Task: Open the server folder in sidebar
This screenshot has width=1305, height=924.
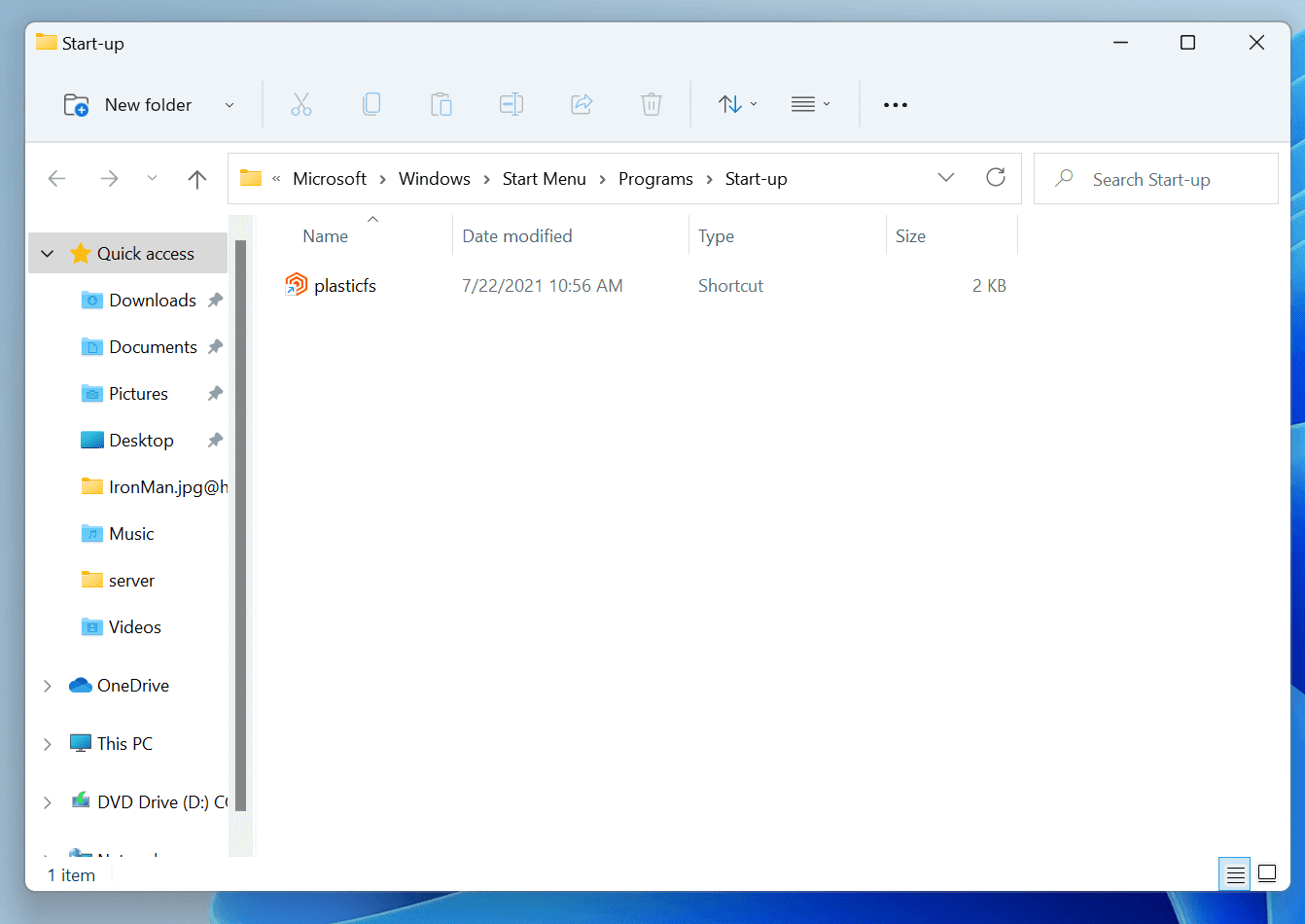Action: 131,581
